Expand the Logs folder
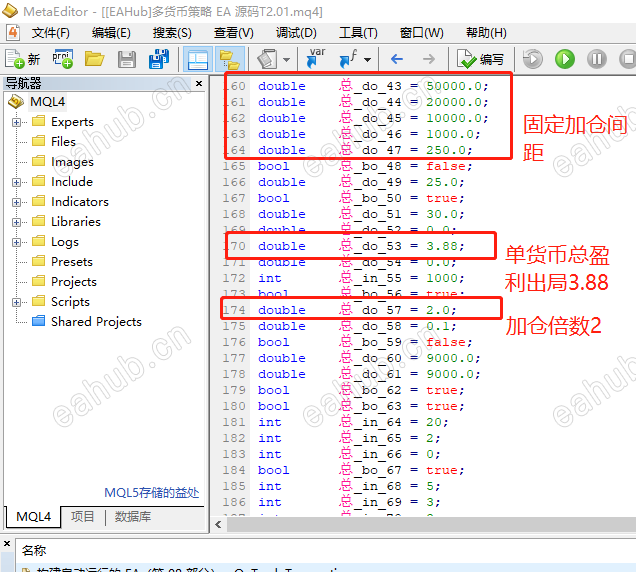 (x=16, y=242)
